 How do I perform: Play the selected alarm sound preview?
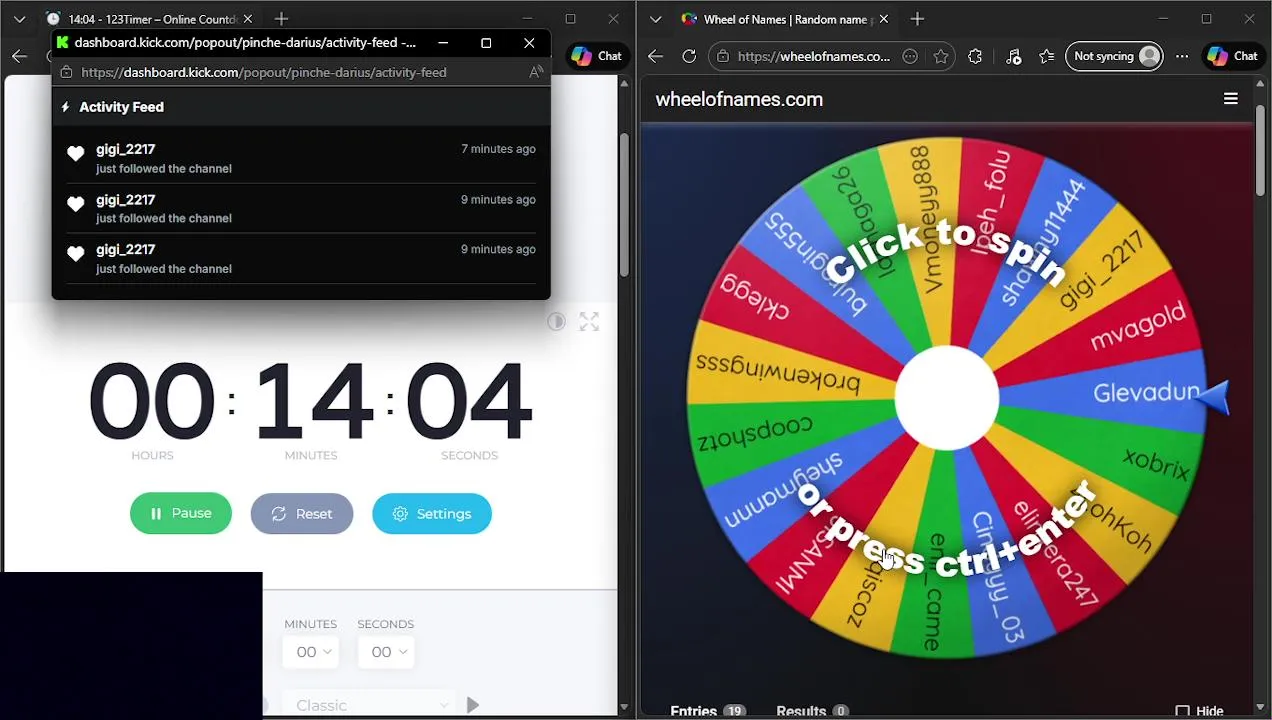[x=473, y=705]
